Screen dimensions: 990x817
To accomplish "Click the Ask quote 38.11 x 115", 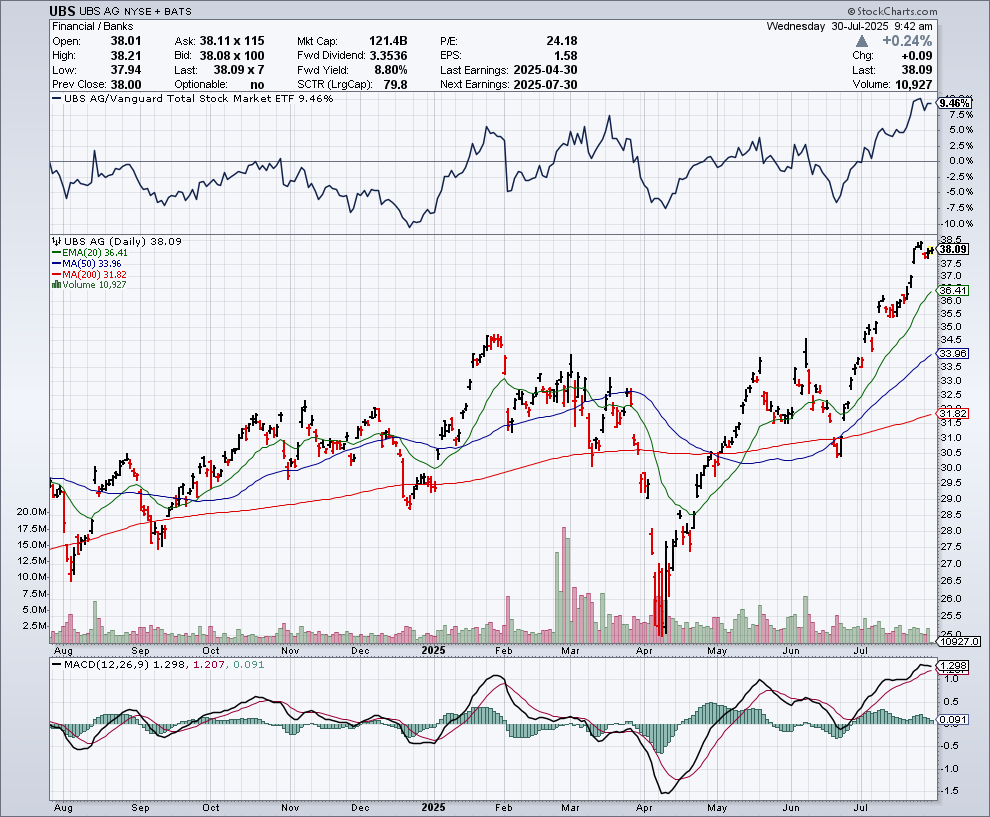I will tap(232, 41).
